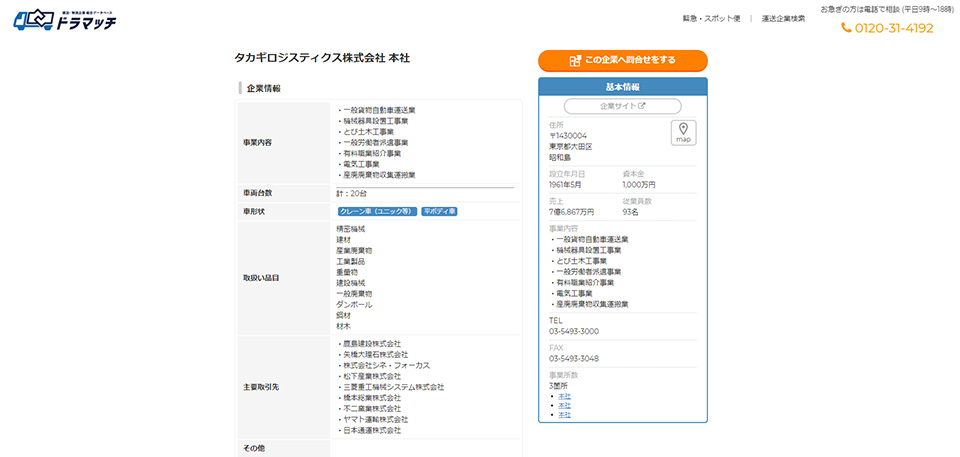This screenshot has height=457, width=960.
Task: Click client ヤマト運輸株式会社
Action: point(375,420)
